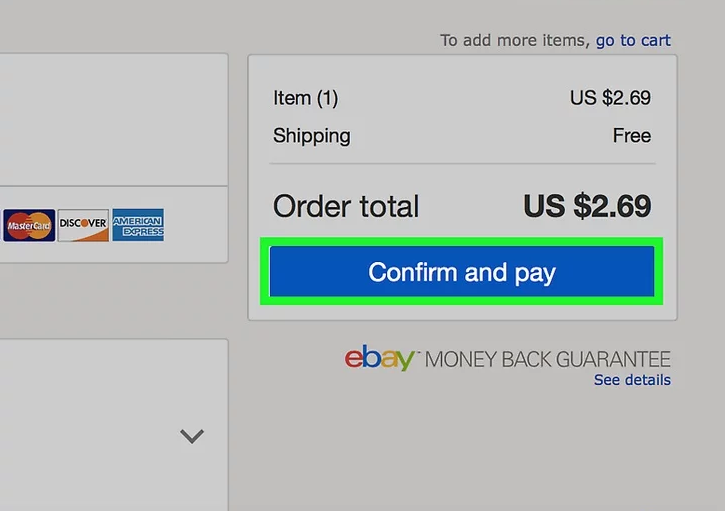Click the bold order total amount
Screen dimensions: 725x511
point(587,206)
